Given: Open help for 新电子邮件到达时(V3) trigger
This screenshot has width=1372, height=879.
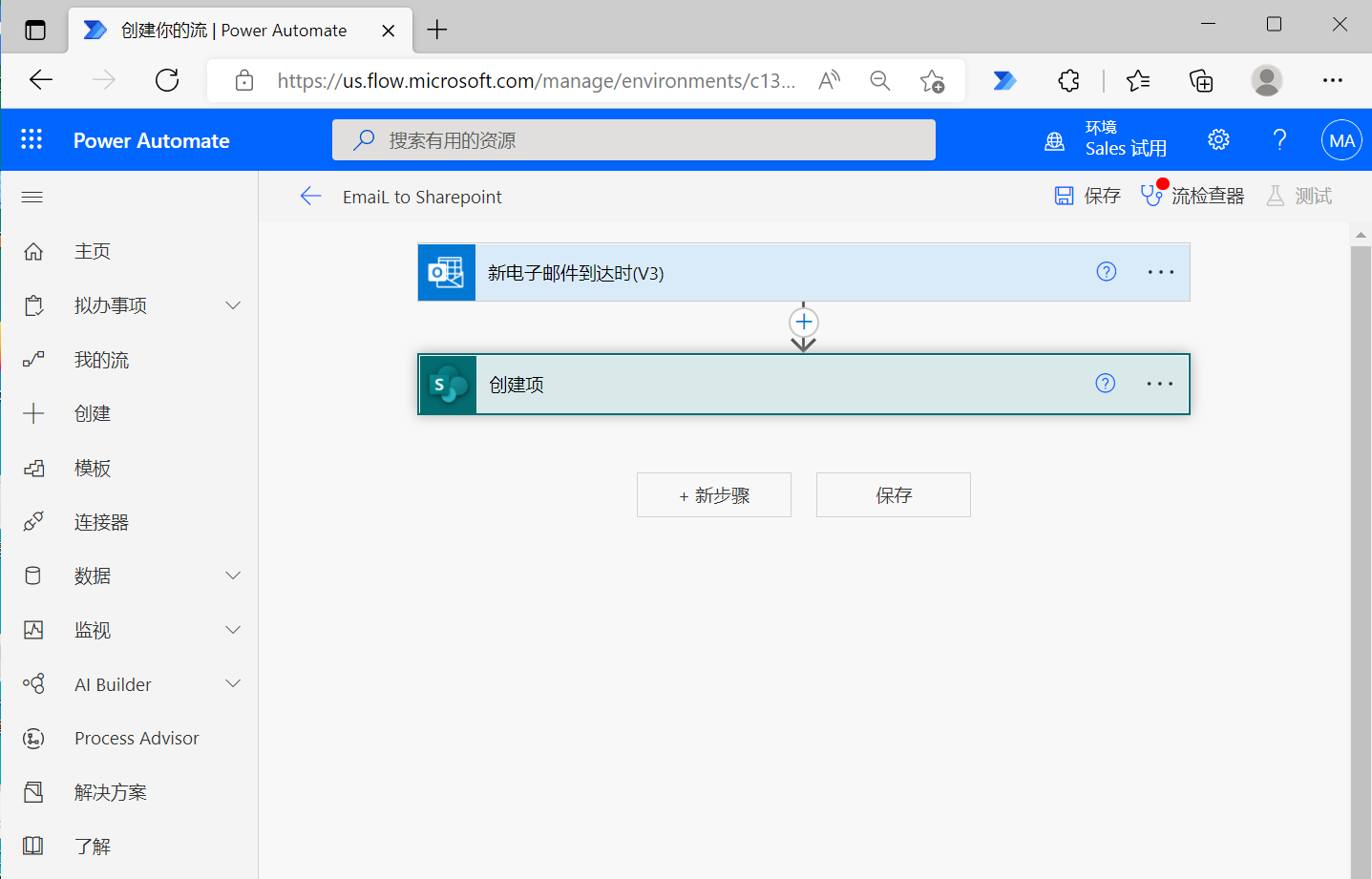Looking at the screenshot, I should tap(1107, 272).
